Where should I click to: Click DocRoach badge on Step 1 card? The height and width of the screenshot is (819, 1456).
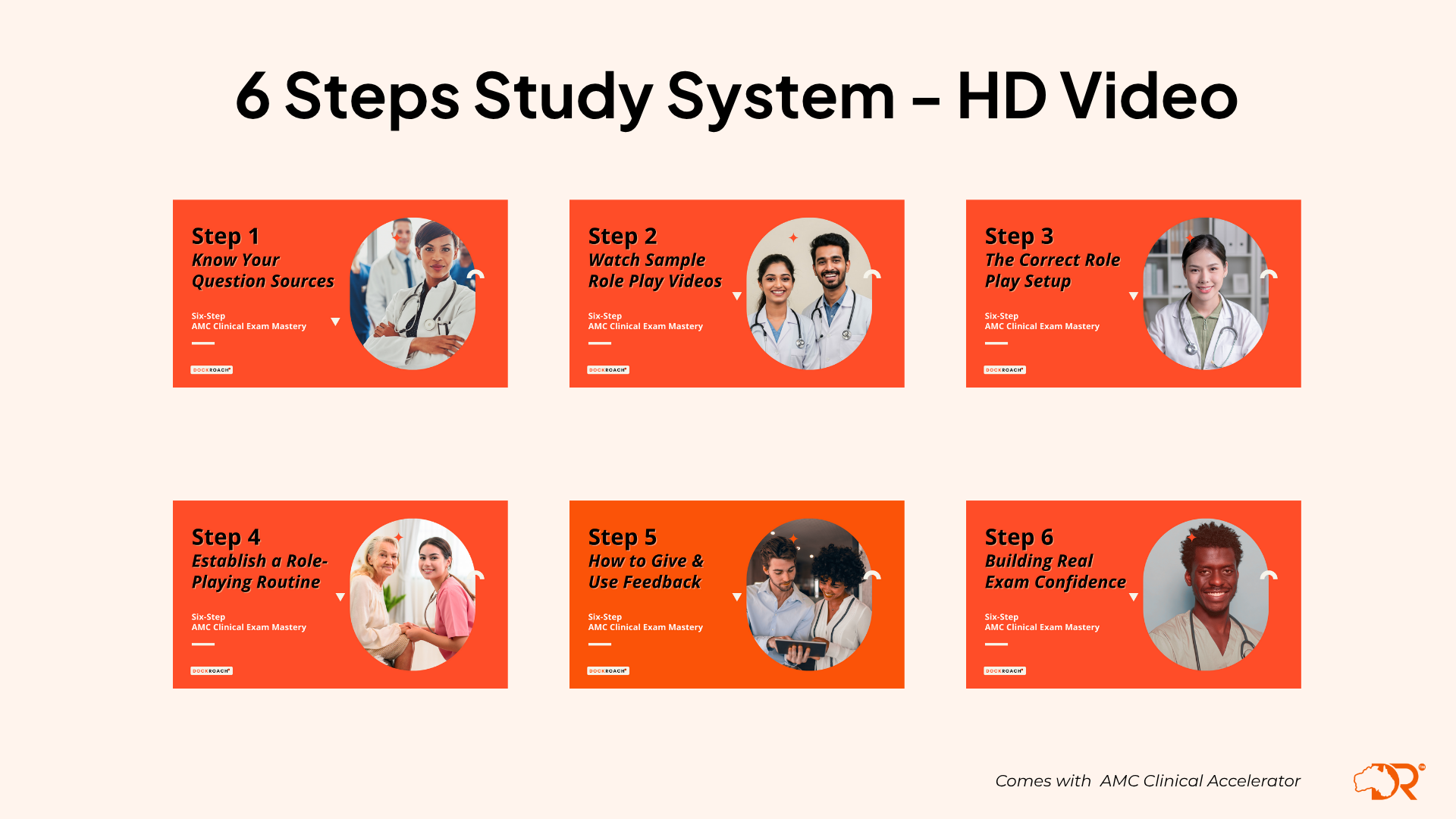point(212,370)
